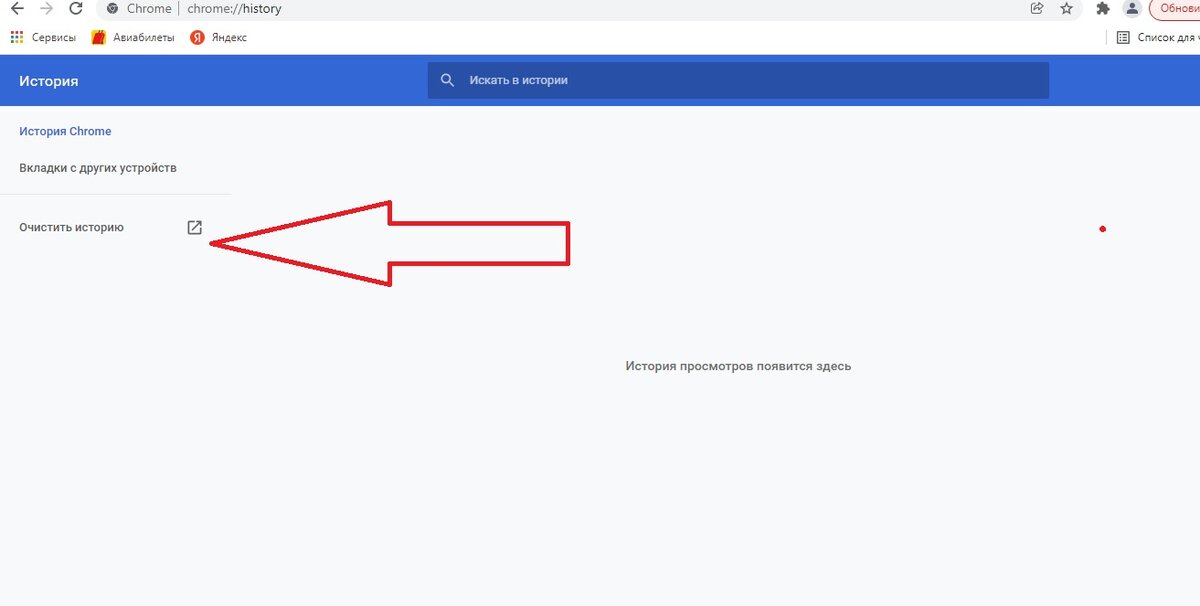Share this page via share icon

point(1037,8)
